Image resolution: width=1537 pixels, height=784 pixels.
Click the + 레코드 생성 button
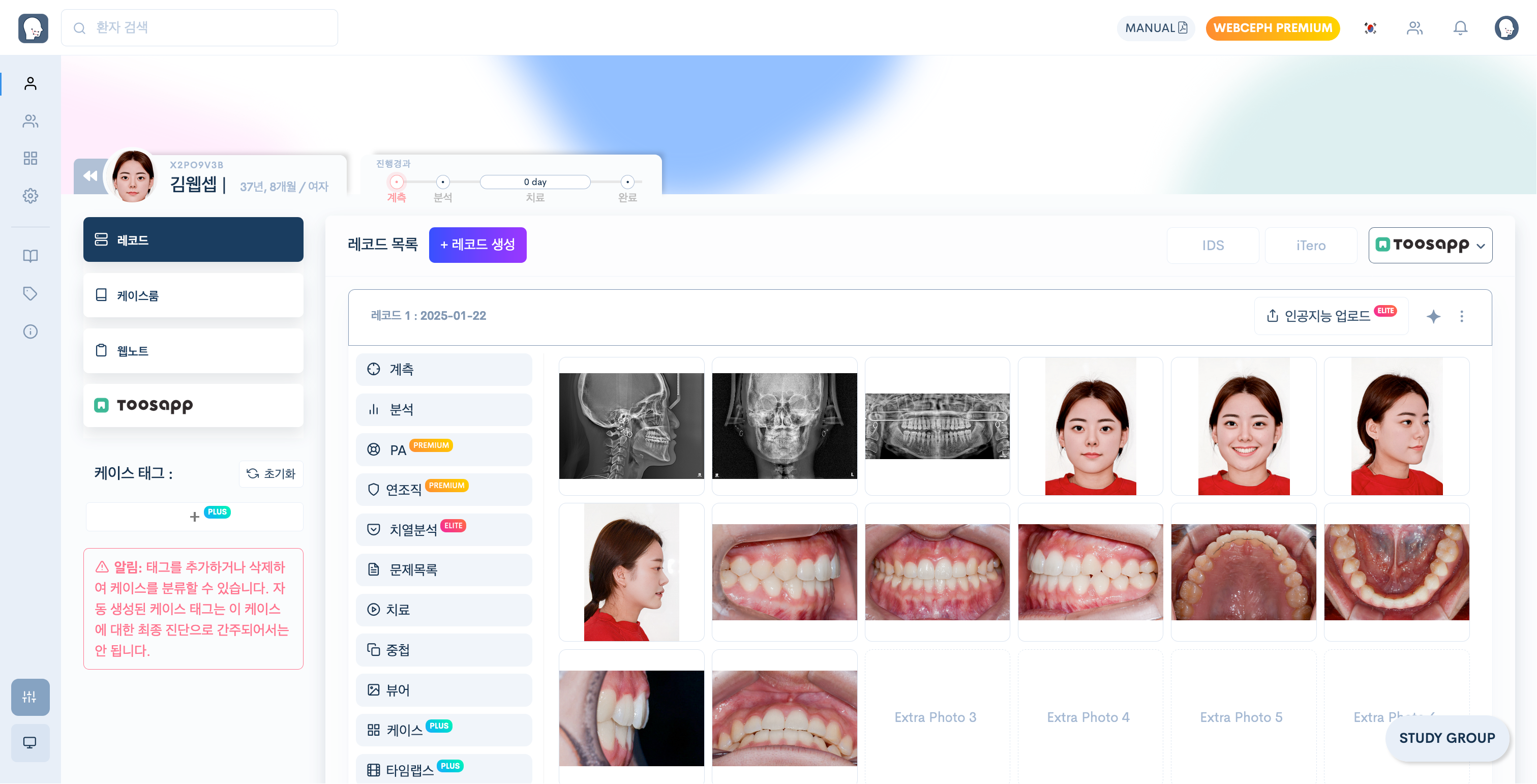pos(477,245)
